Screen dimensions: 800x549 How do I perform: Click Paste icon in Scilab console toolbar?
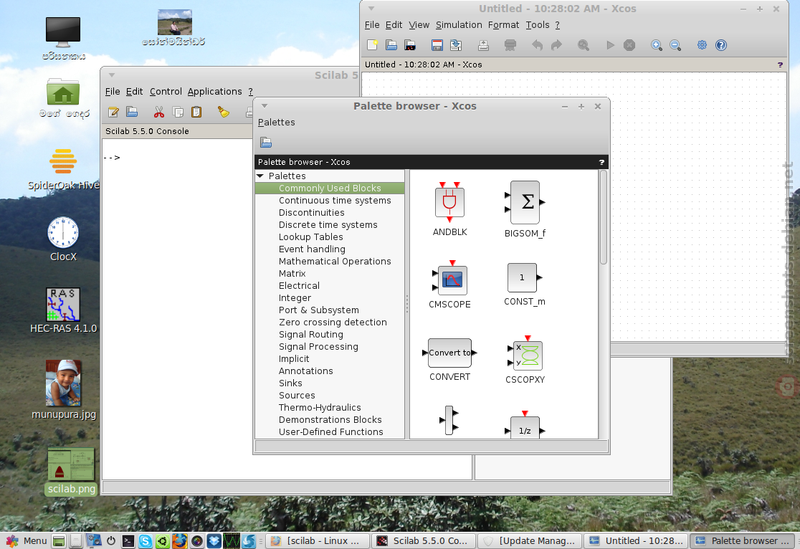pos(196,112)
